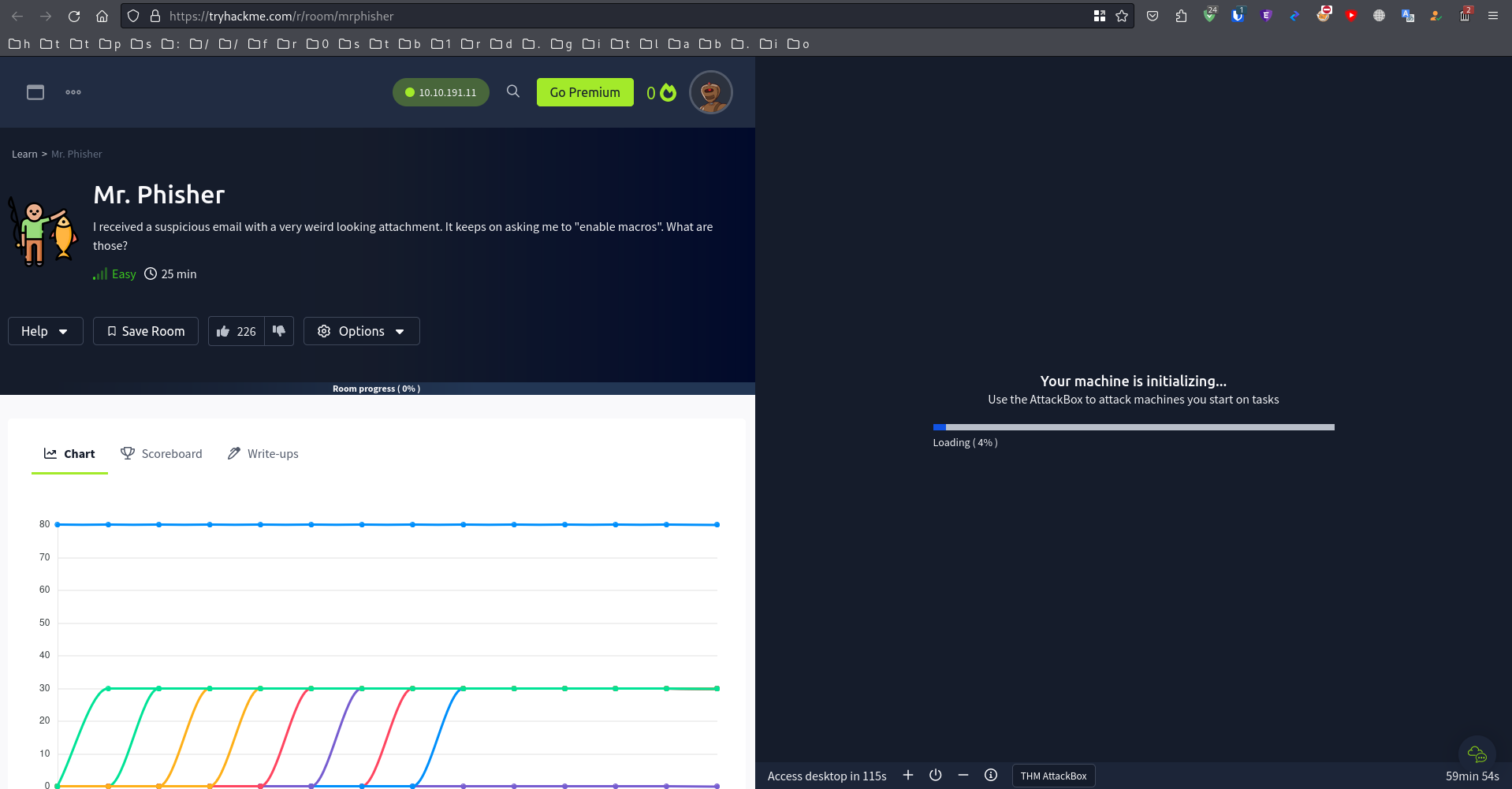Expand the Help dropdown

pyautogui.click(x=45, y=332)
